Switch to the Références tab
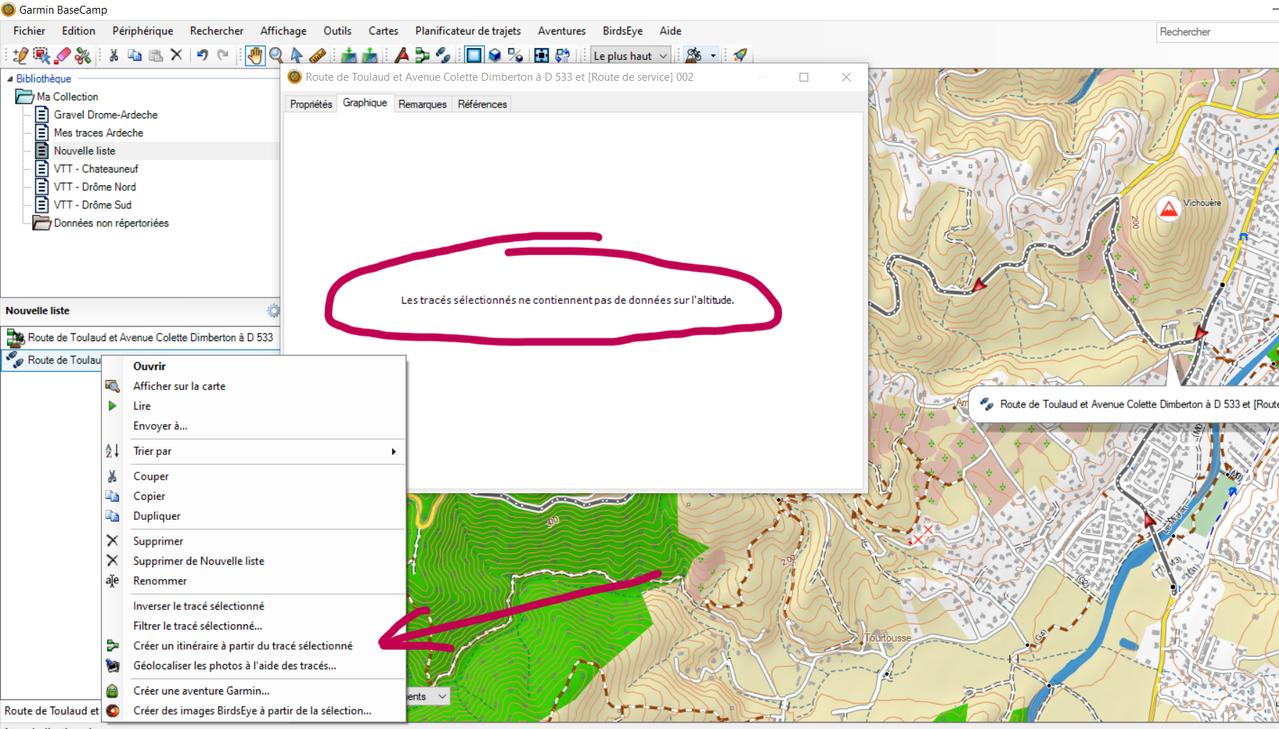1279x729 pixels. coord(482,104)
